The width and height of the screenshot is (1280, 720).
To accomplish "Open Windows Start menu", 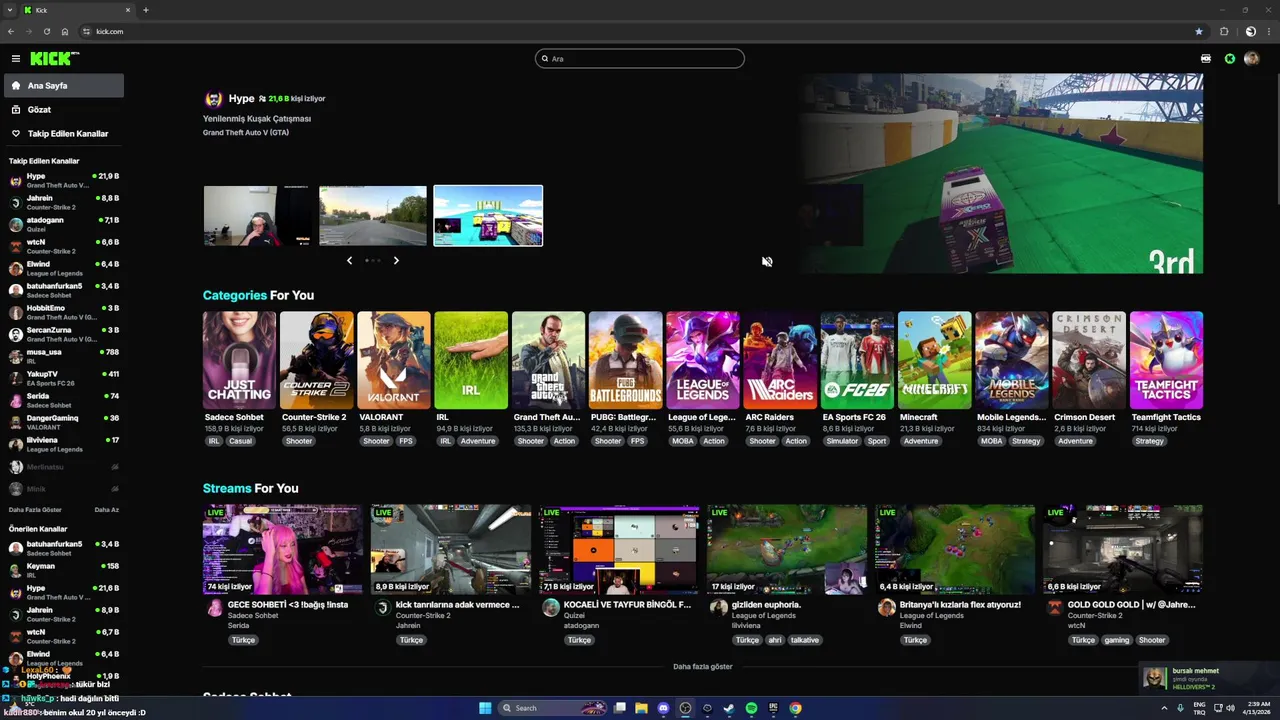I will (x=485, y=708).
